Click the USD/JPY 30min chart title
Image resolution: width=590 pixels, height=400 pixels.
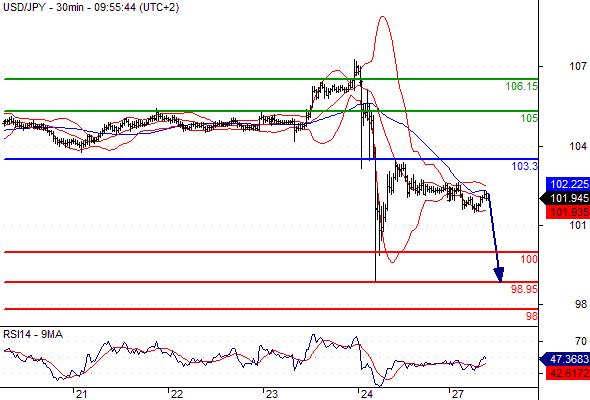(x=91, y=7)
